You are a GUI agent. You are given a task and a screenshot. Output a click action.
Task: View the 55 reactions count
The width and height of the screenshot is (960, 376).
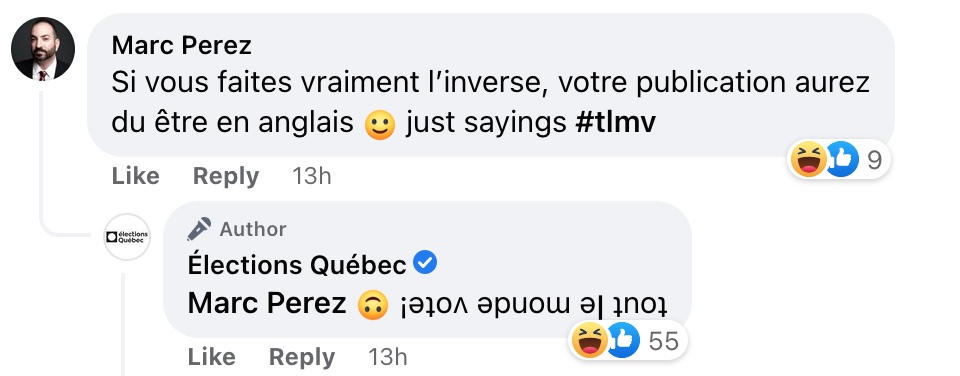tap(664, 341)
